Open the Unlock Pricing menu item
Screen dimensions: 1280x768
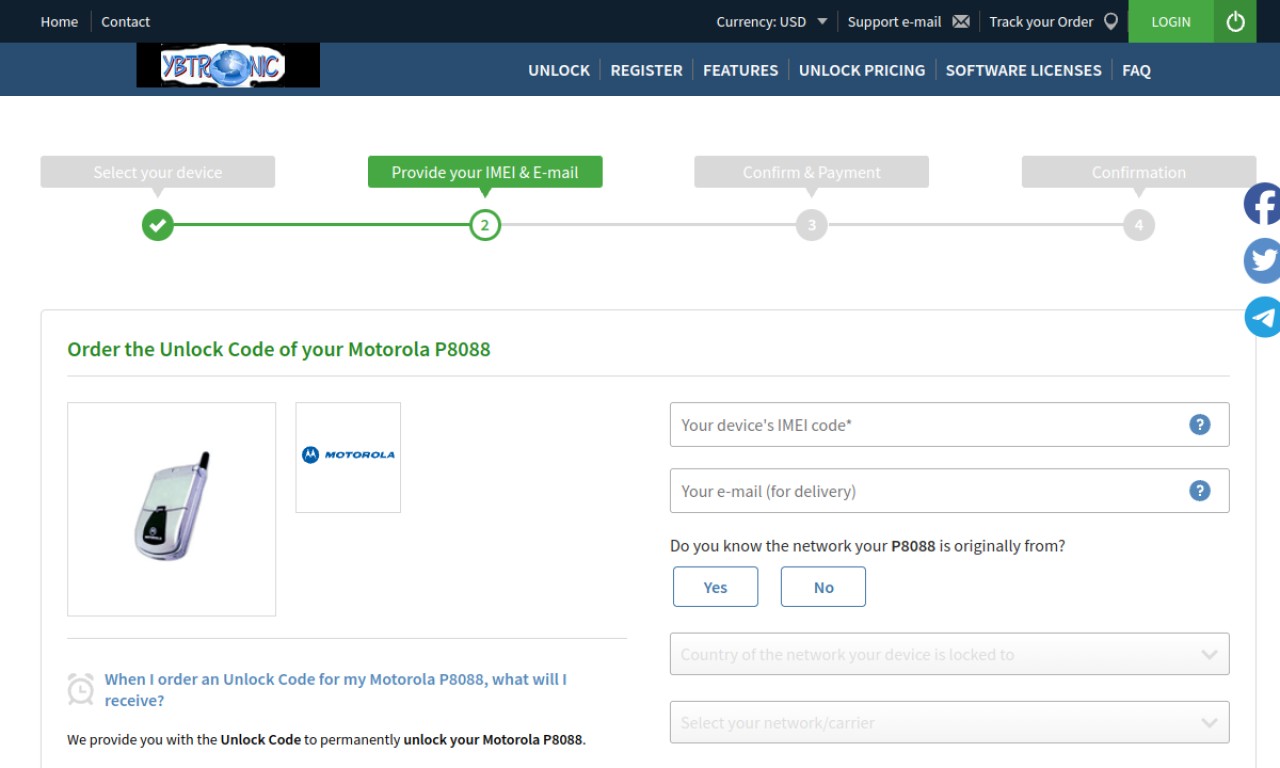tap(862, 70)
